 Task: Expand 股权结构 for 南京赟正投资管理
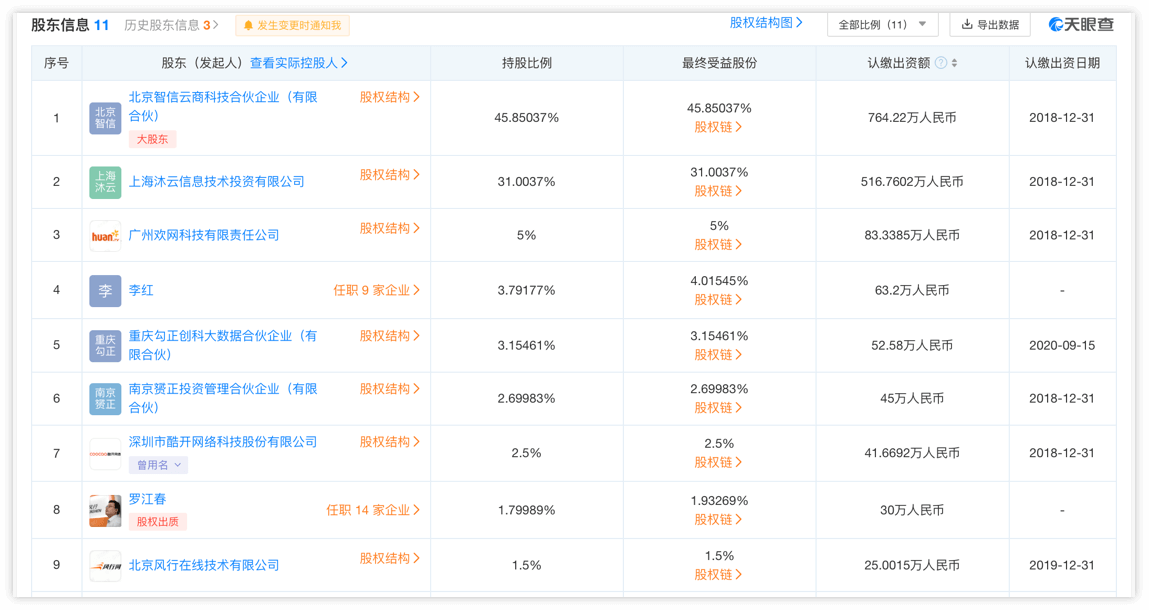point(390,389)
